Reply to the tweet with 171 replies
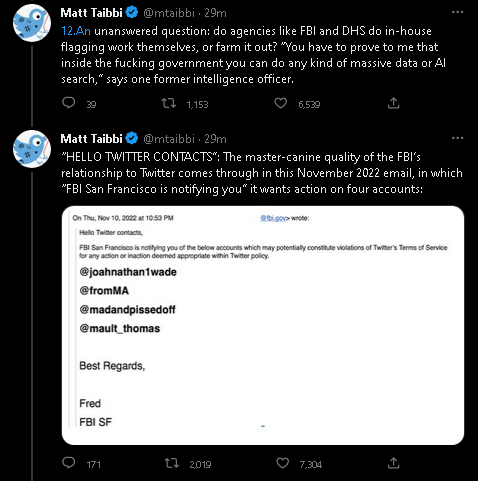Screen dimensions: 478x481 69,463
